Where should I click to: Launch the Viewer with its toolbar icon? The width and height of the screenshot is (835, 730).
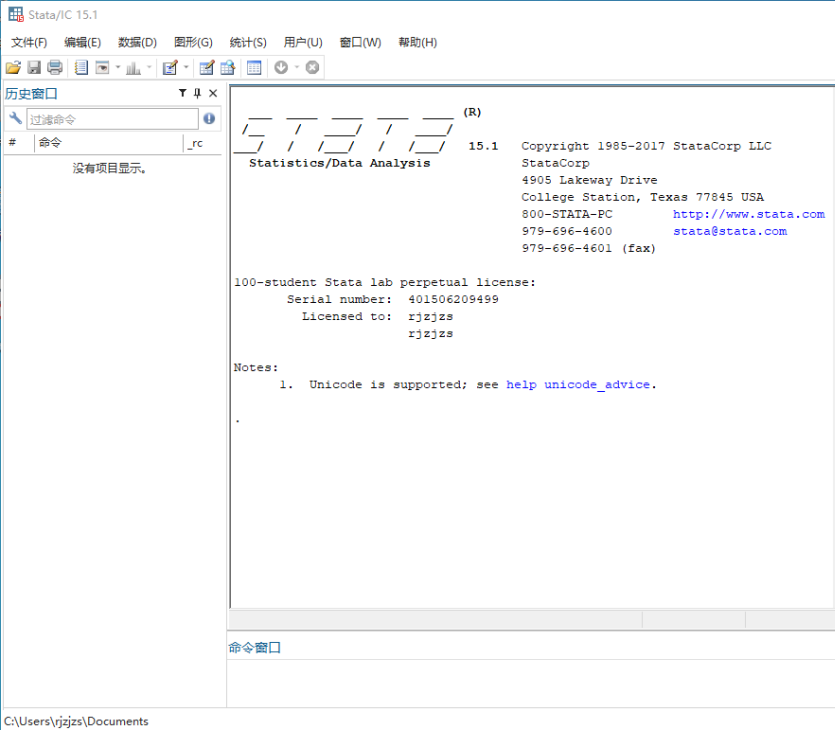click(103, 67)
